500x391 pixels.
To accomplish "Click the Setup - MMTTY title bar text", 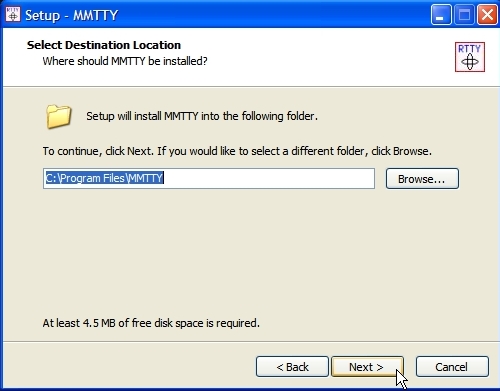I will coord(71,15).
